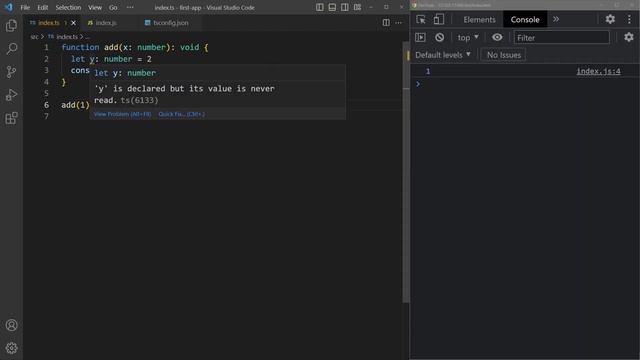
Task: Split the editor to the right
Action: tap(386, 23)
